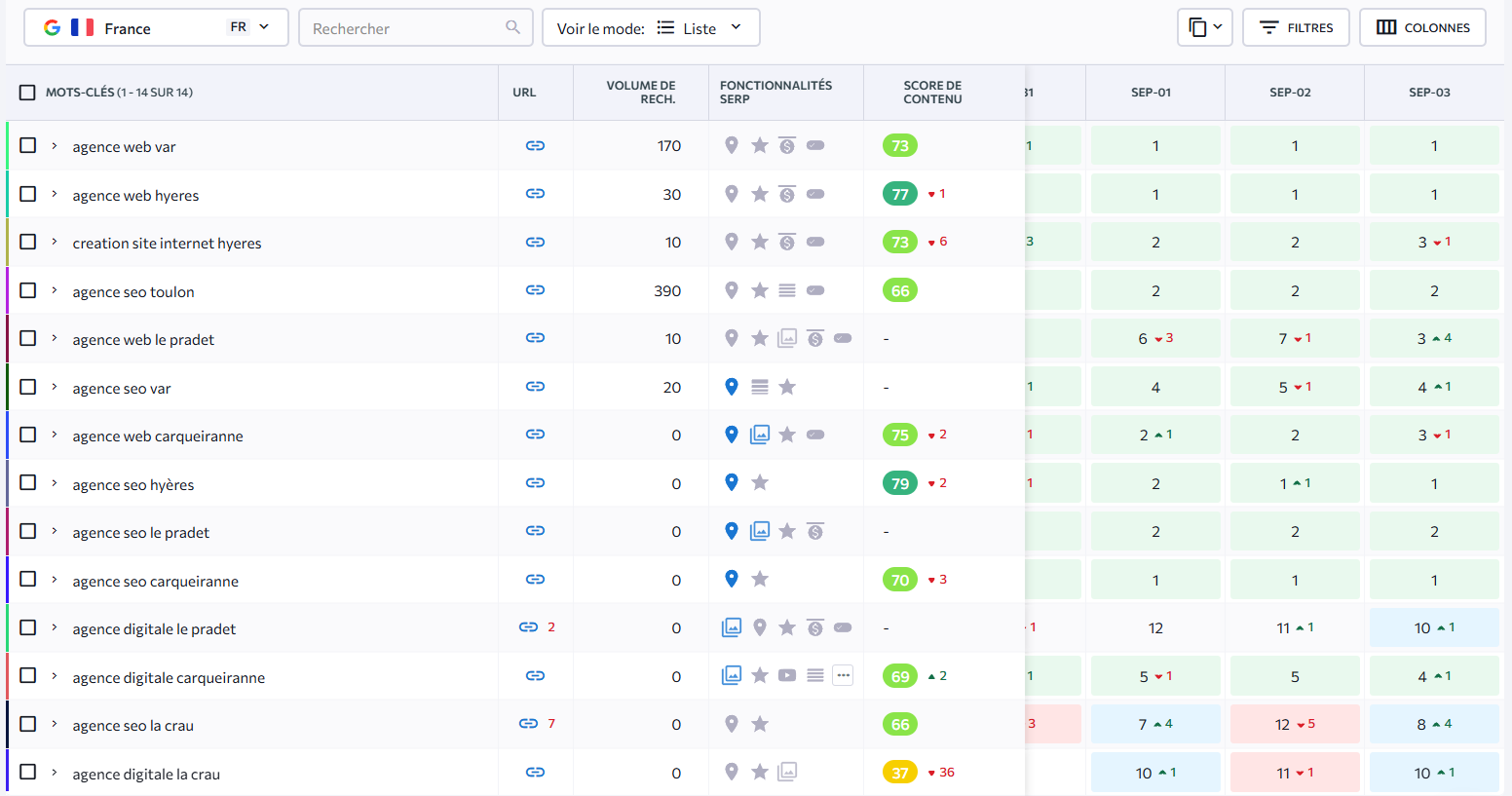Expand the agence digitale le pradet row
This screenshot has height=796, width=1512.
tap(55, 627)
